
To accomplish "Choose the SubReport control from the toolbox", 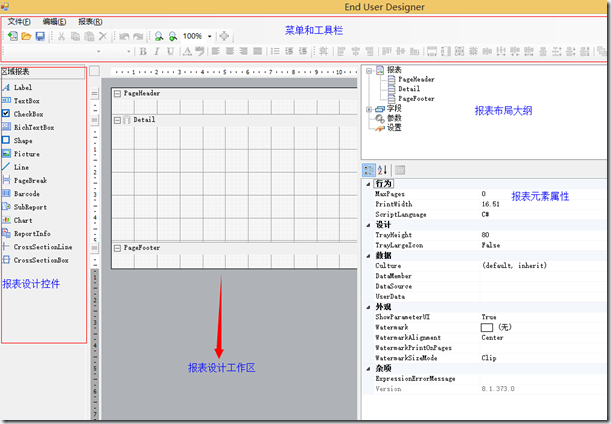I will point(25,207).
